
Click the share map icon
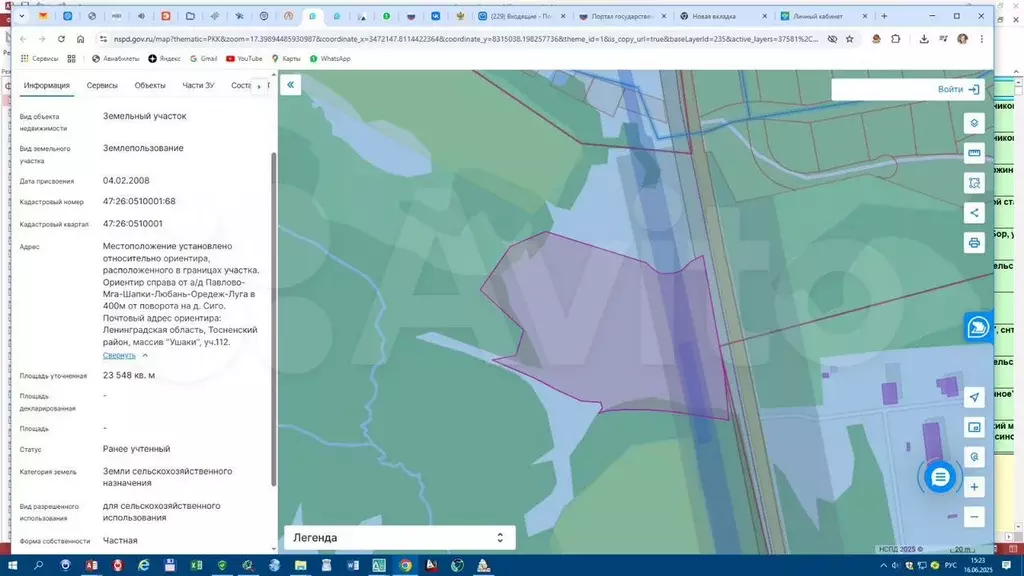pyautogui.click(x=974, y=213)
